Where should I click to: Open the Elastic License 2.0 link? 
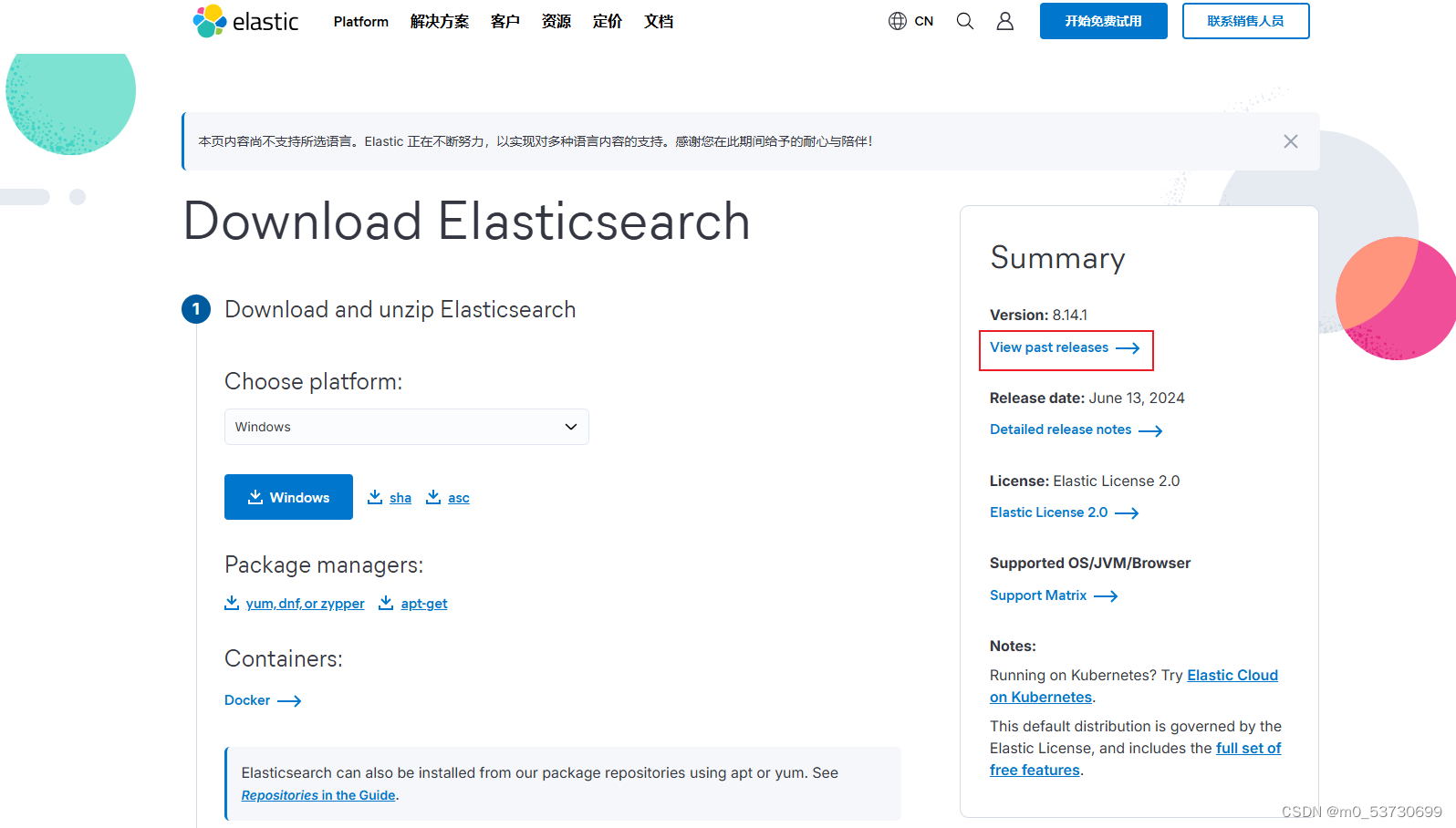pyautogui.click(x=1064, y=512)
